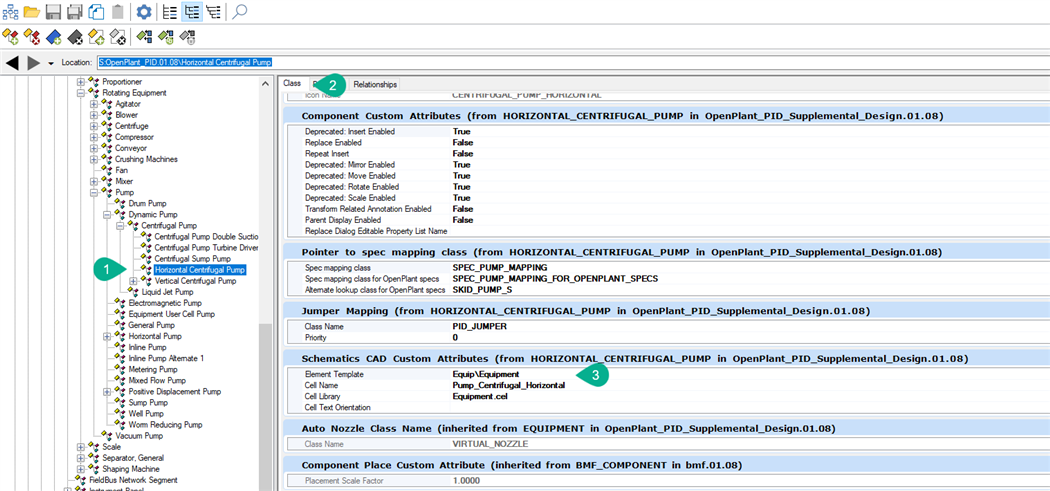The width and height of the screenshot is (1050, 491).
Task: Click the add class icon with green plus
Action: click(x=10, y=36)
